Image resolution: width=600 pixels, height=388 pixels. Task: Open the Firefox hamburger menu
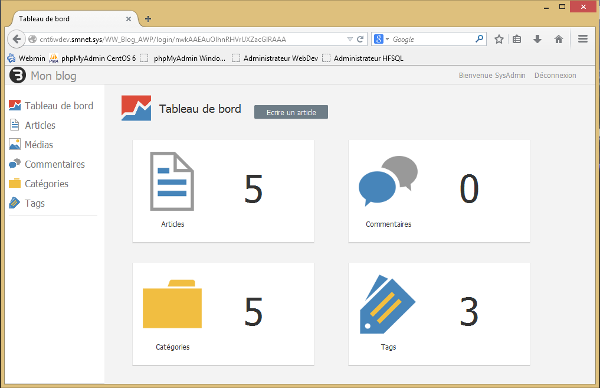pos(583,39)
